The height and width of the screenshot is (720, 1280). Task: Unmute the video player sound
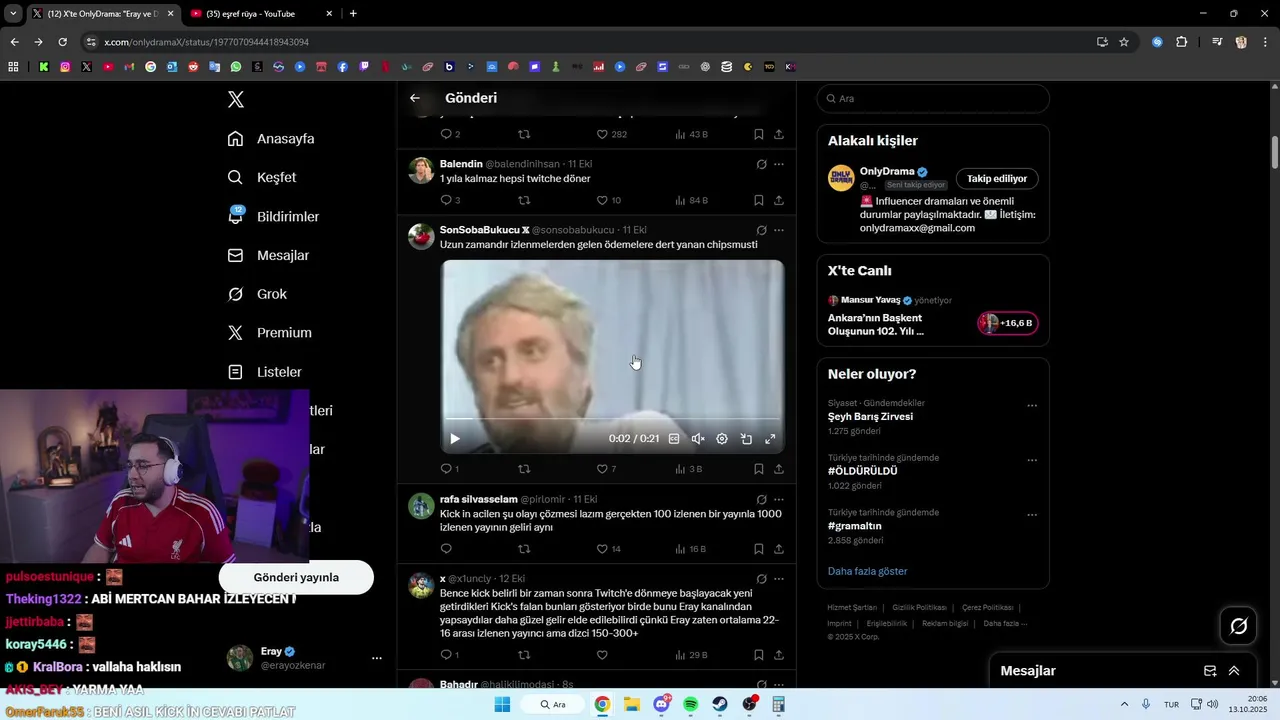click(698, 438)
